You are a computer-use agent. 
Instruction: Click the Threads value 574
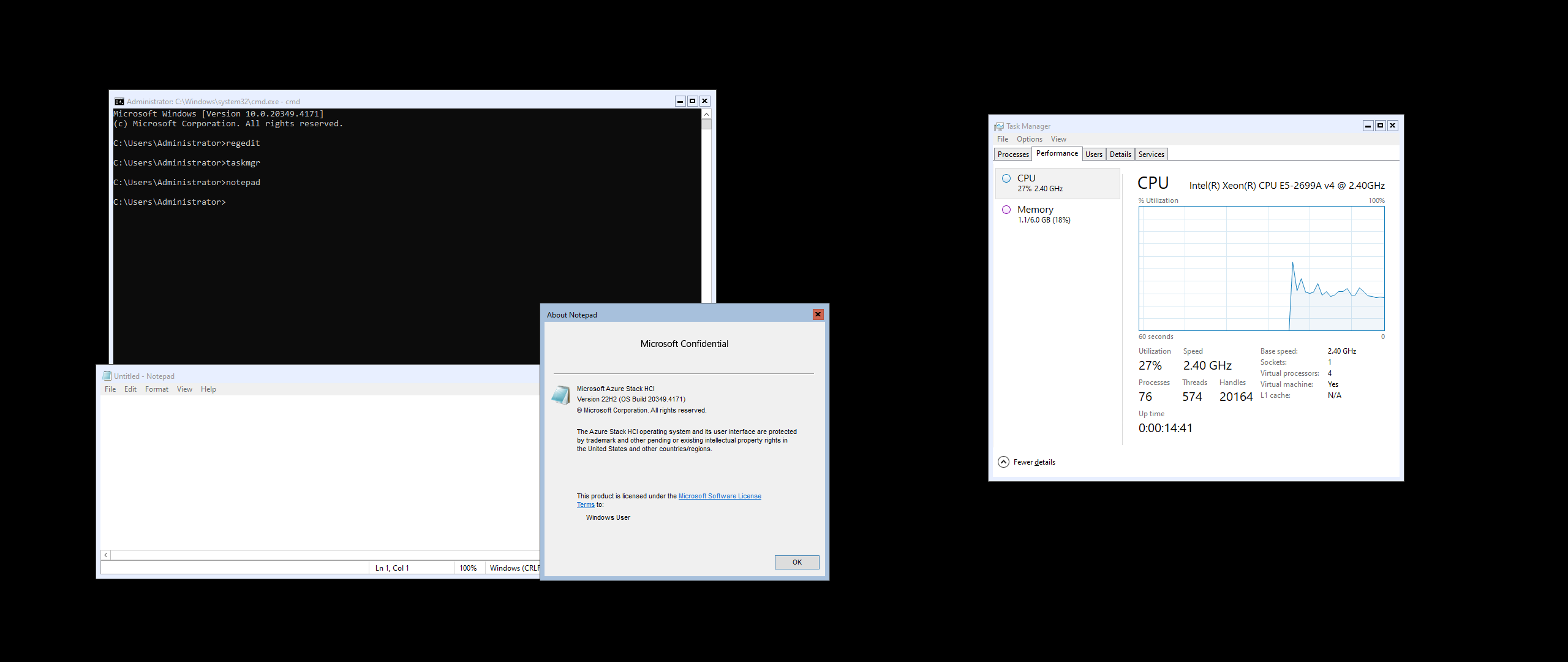click(1192, 397)
